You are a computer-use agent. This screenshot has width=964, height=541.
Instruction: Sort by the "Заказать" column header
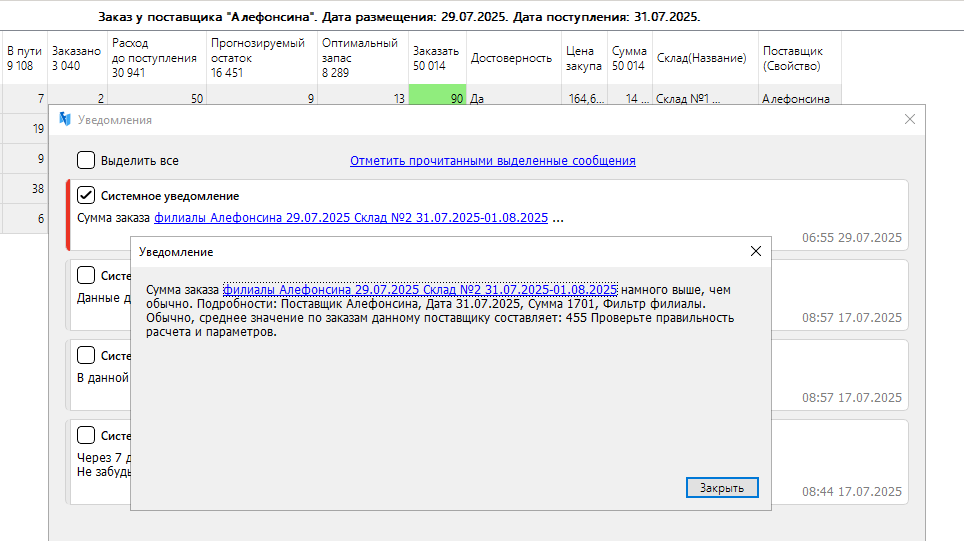(436, 58)
